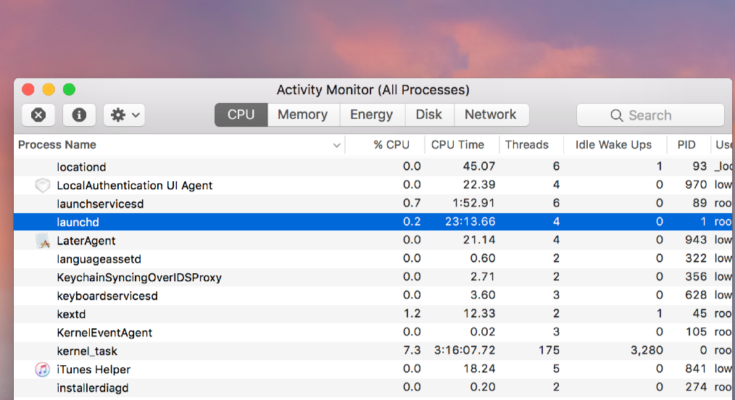Click the Idle Wake Ups column header
735x400 pixels.
[611, 145]
